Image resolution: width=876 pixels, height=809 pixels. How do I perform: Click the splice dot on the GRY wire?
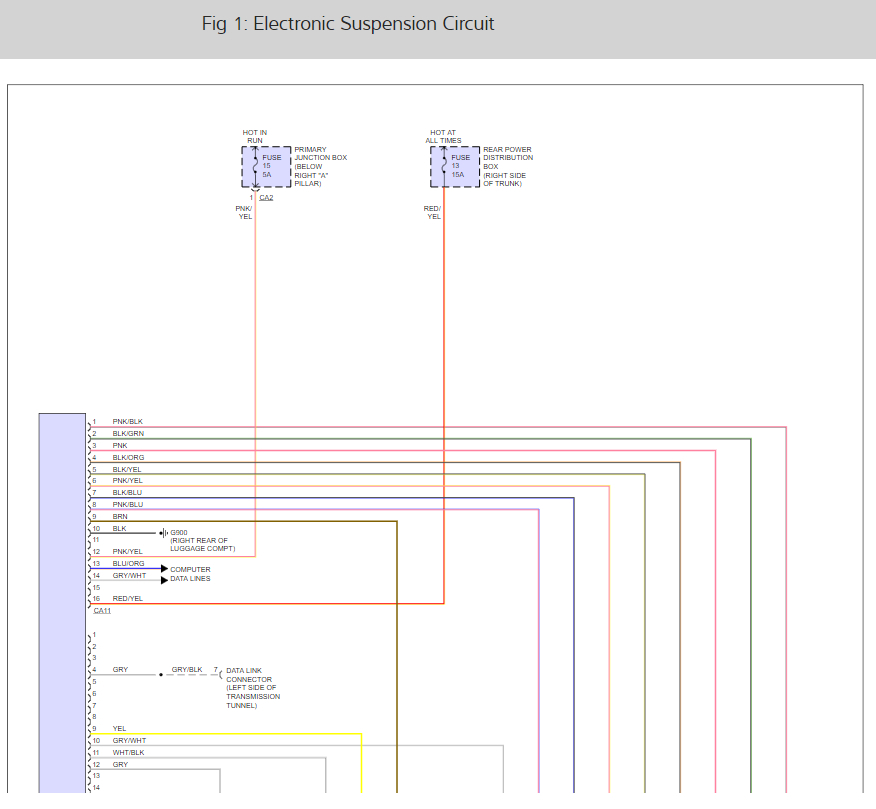click(160, 675)
